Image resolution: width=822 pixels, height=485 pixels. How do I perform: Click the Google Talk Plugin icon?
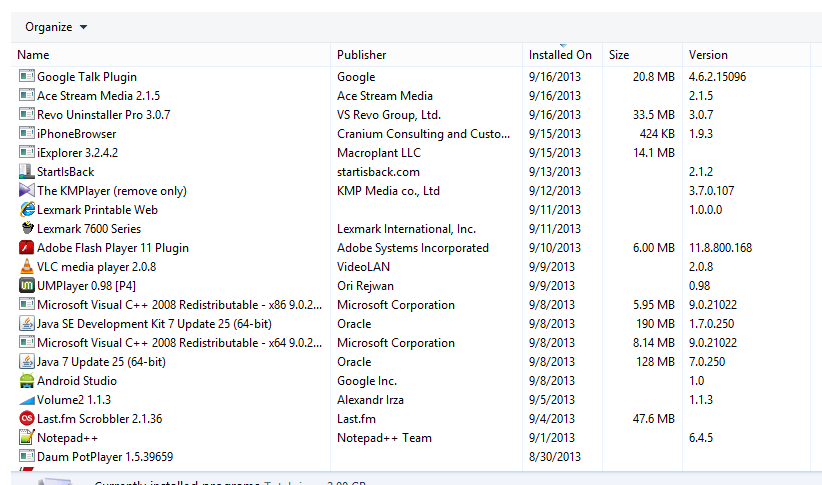(27, 76)
